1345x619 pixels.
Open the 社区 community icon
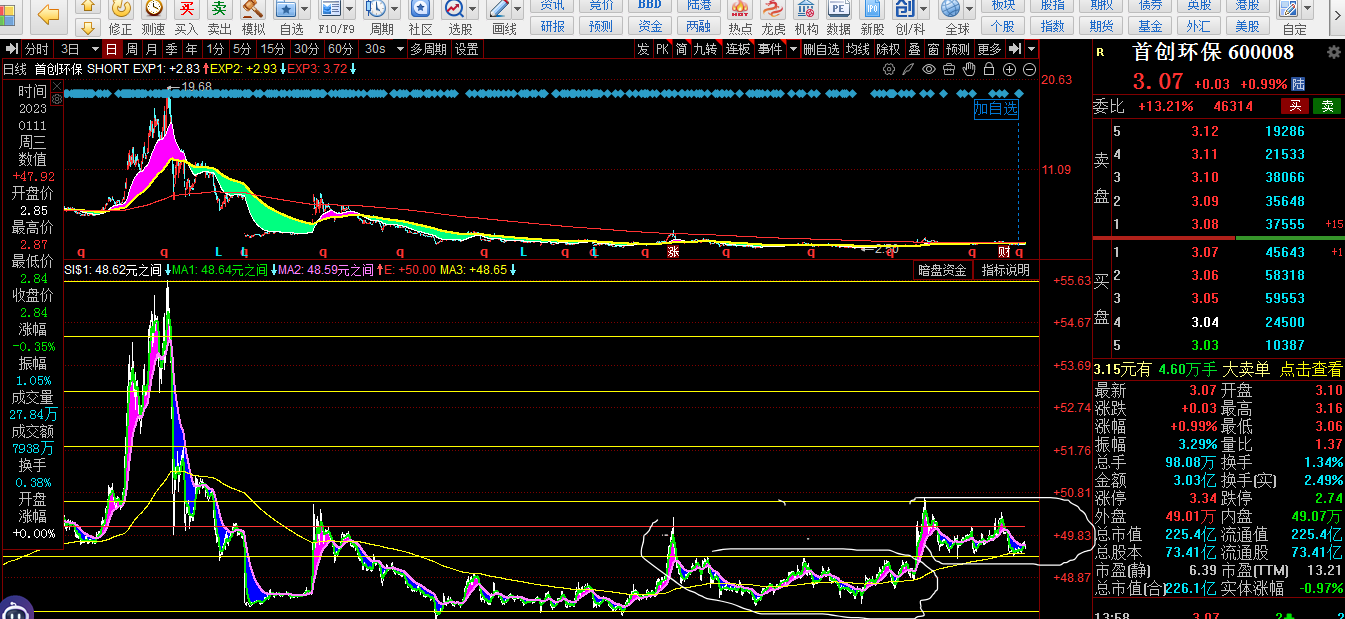point(421,18)
